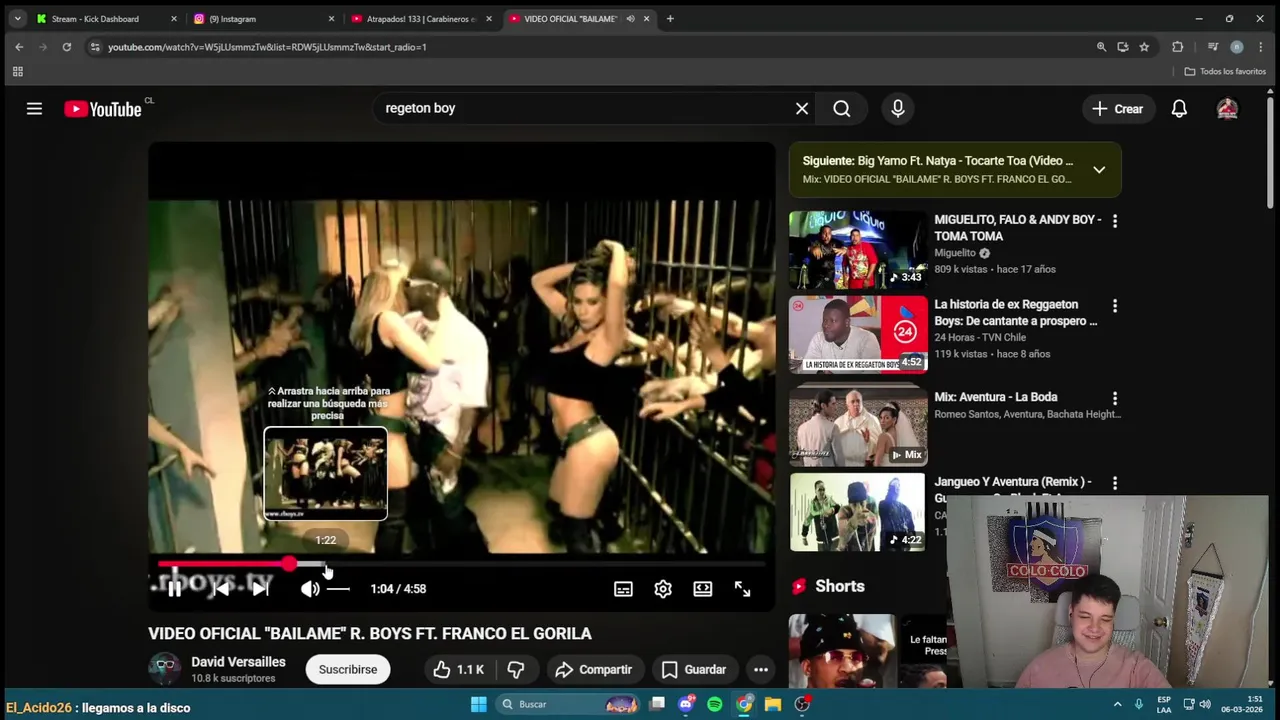This screenshot has width=1280, height=720.
Task: Like the video (1.1 K)
Action: click(459, 669)
